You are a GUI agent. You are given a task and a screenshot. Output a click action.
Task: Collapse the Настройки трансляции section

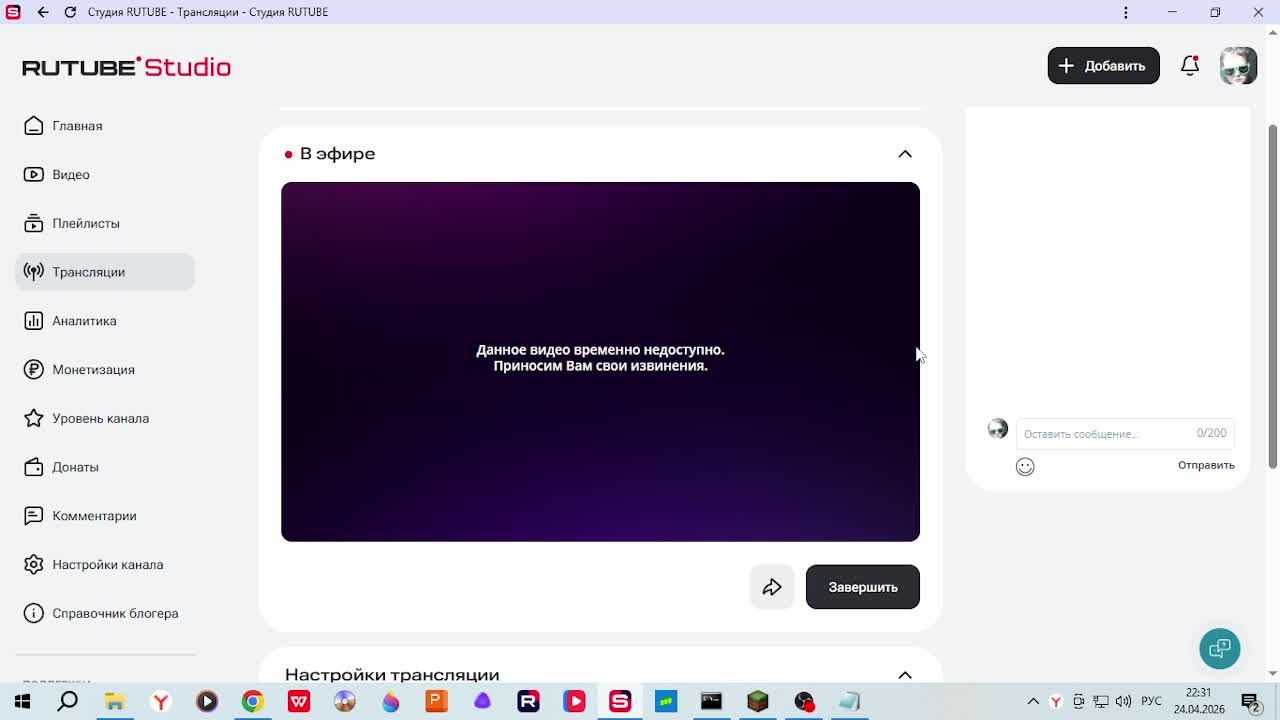[x=905, y=675]
